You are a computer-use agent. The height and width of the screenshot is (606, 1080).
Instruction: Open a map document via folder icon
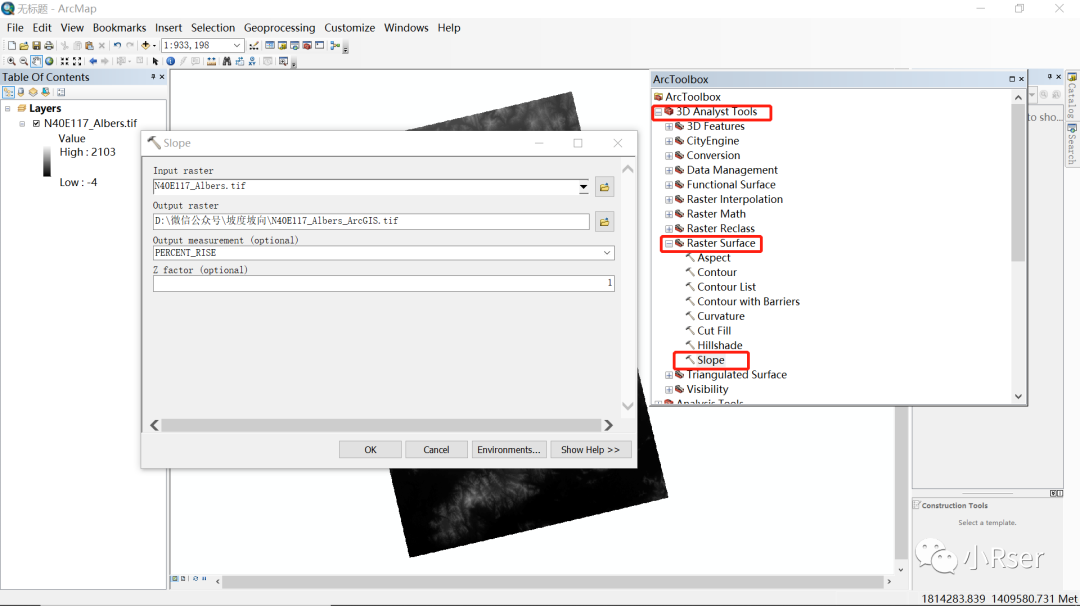pos(24,45)
